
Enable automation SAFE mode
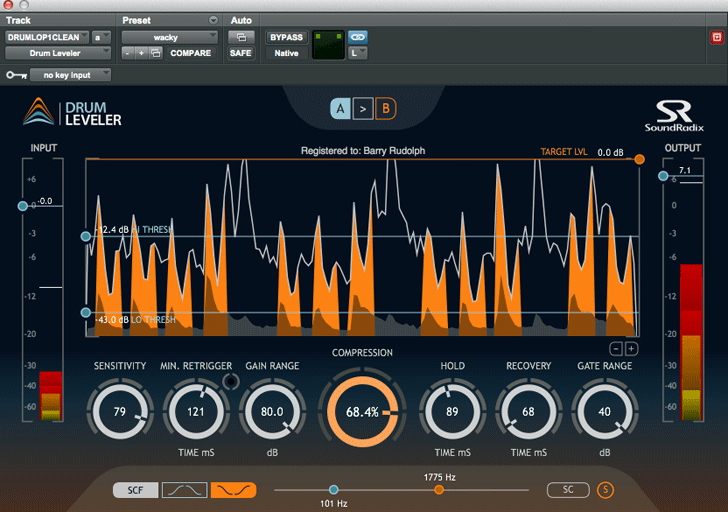click(240, 53)
